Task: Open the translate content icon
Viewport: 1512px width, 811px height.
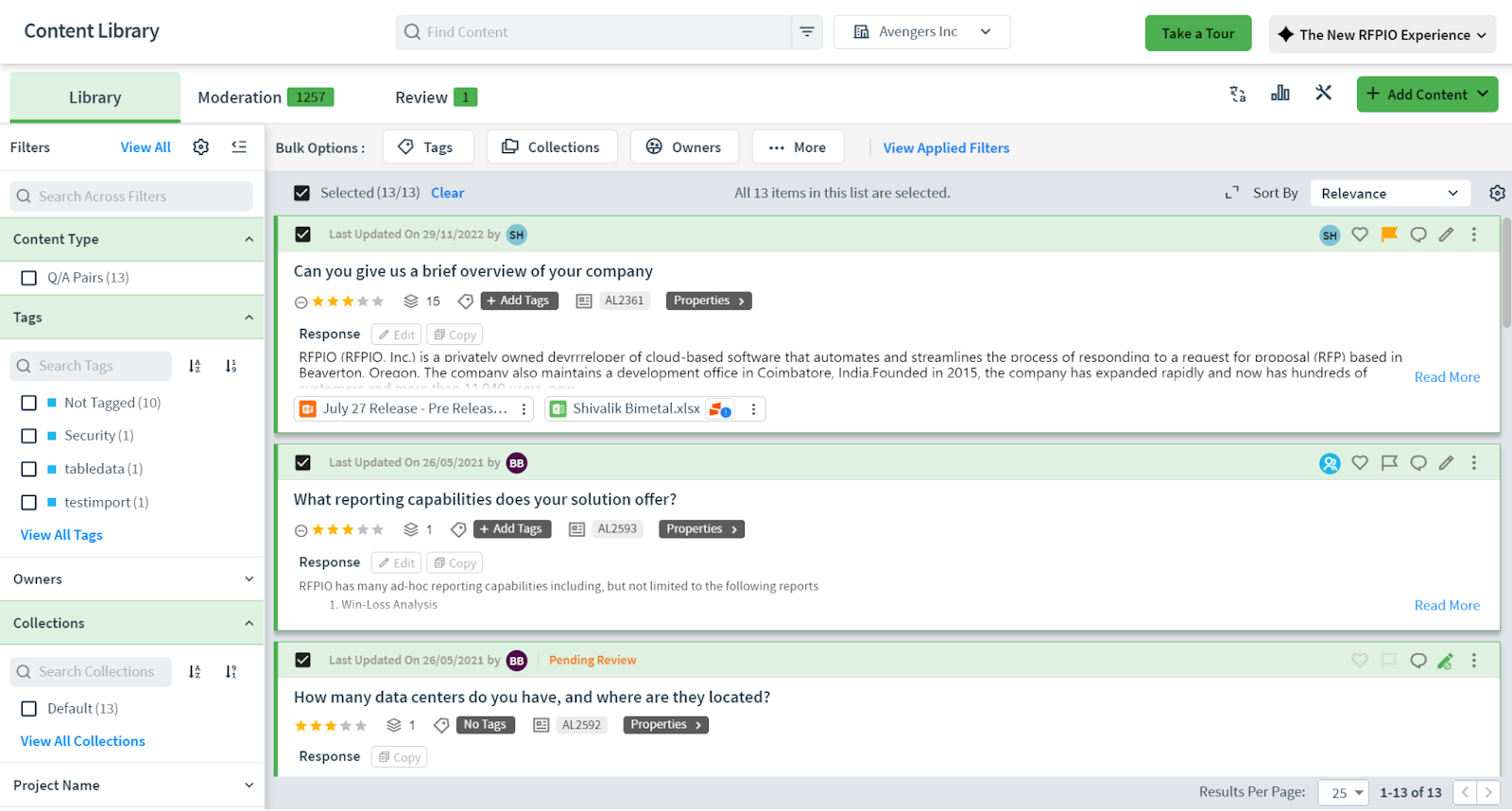Action: point(1237,94)
